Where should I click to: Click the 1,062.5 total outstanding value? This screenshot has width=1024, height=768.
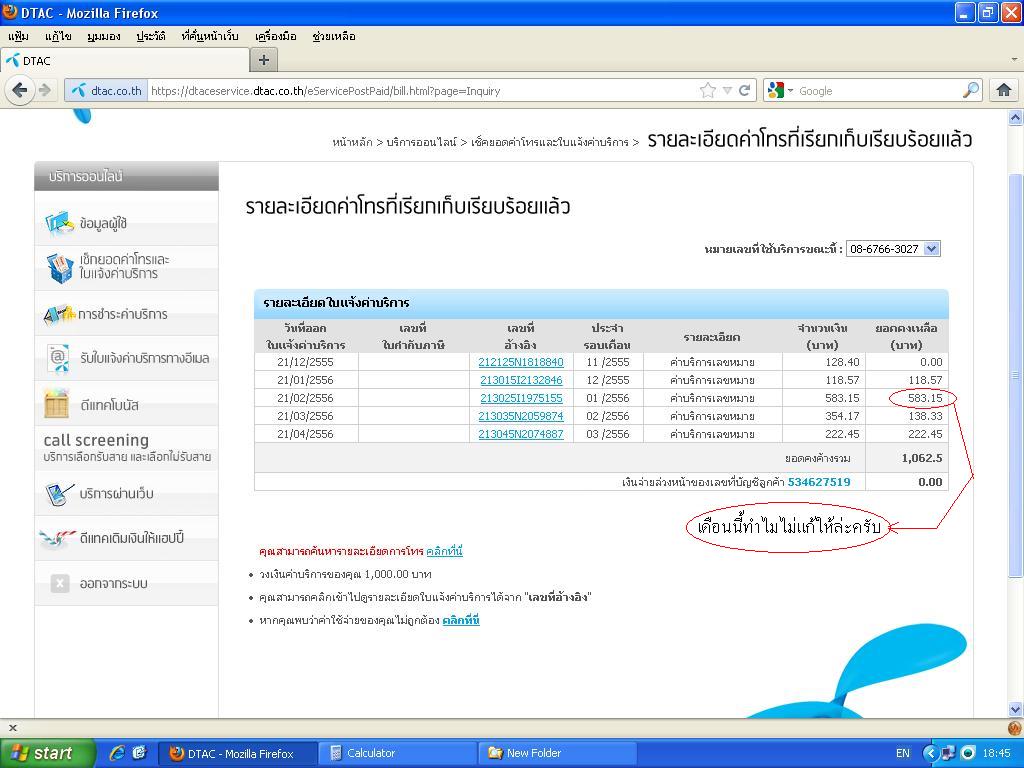921,458
